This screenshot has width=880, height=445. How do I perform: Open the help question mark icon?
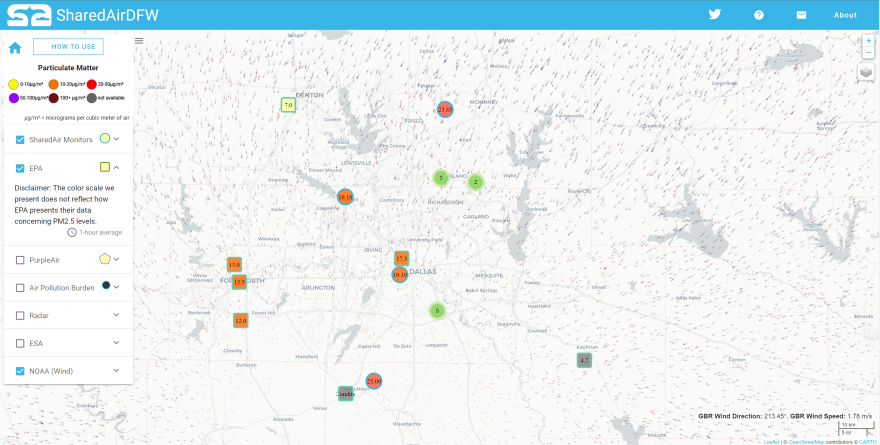(759, 15)
